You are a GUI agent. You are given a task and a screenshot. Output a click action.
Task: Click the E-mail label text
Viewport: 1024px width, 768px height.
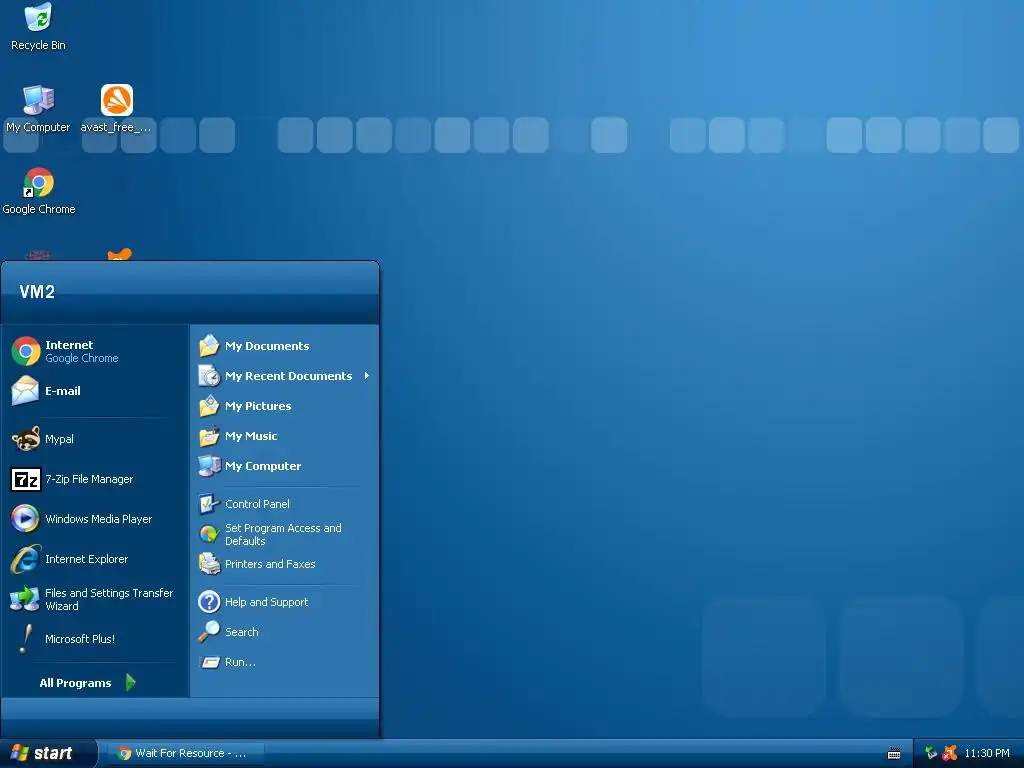(63, 391)
